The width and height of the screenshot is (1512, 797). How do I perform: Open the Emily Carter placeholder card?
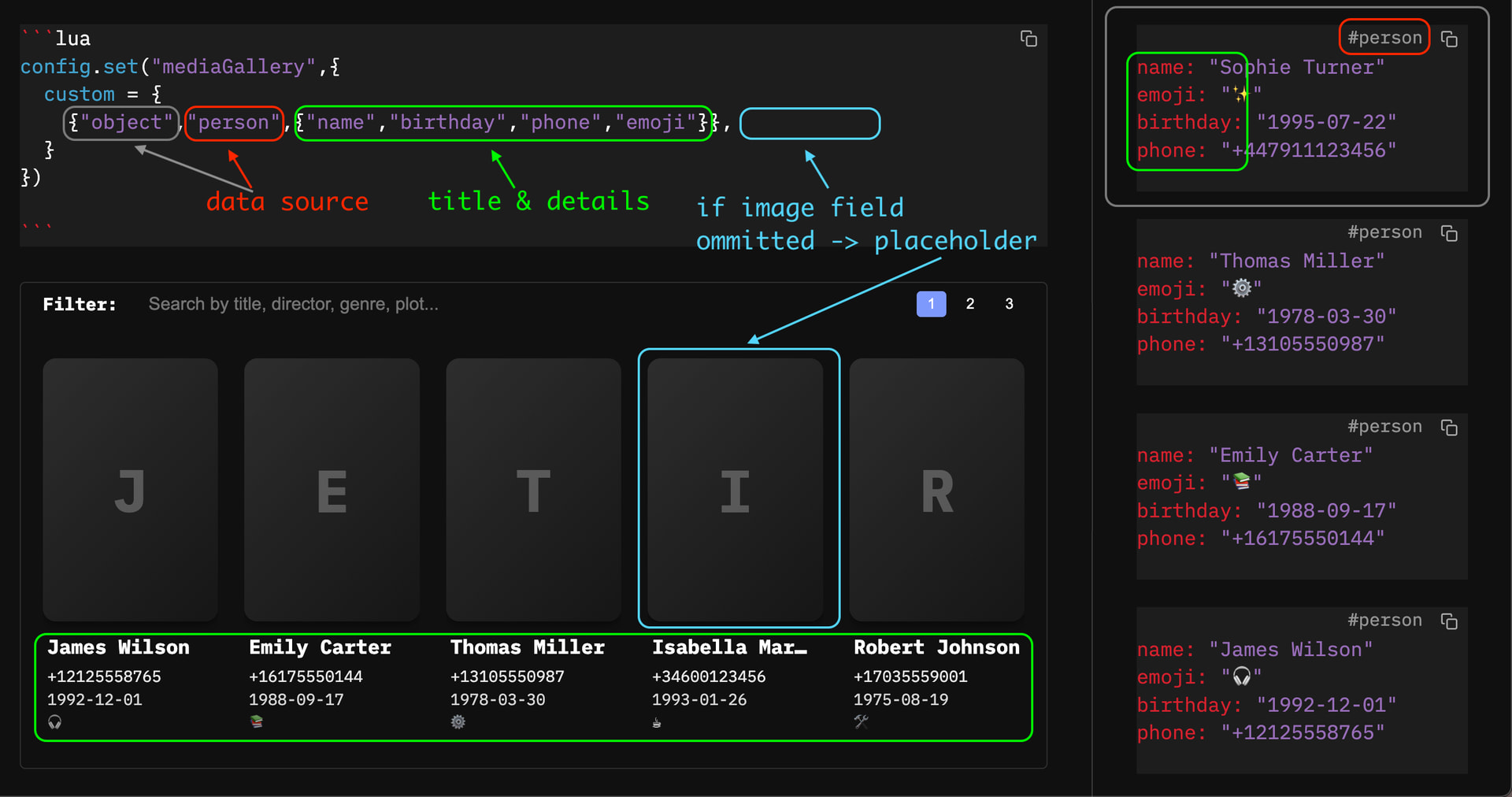coord(332,489)
